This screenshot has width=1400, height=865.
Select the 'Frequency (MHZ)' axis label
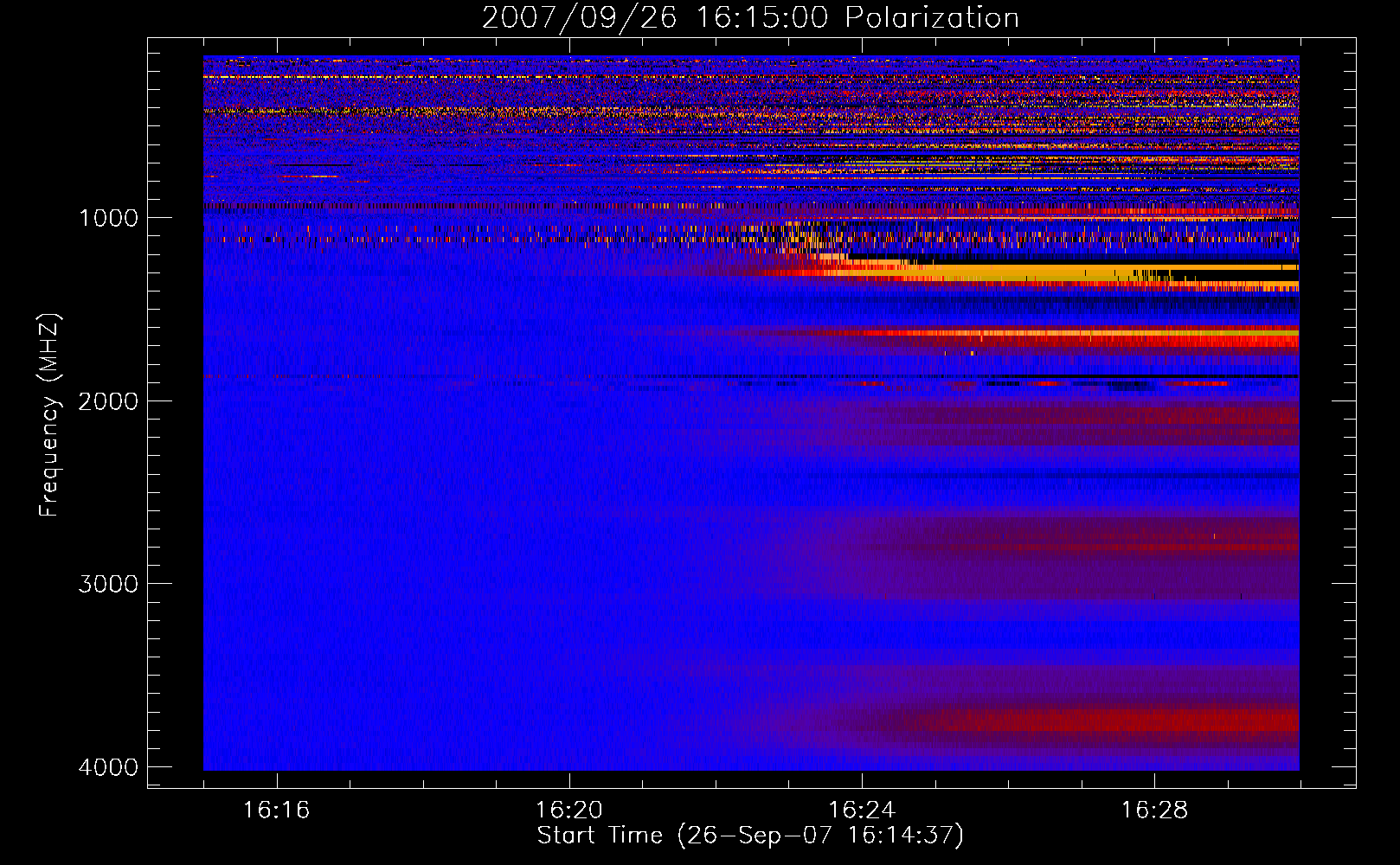point(49,415)
